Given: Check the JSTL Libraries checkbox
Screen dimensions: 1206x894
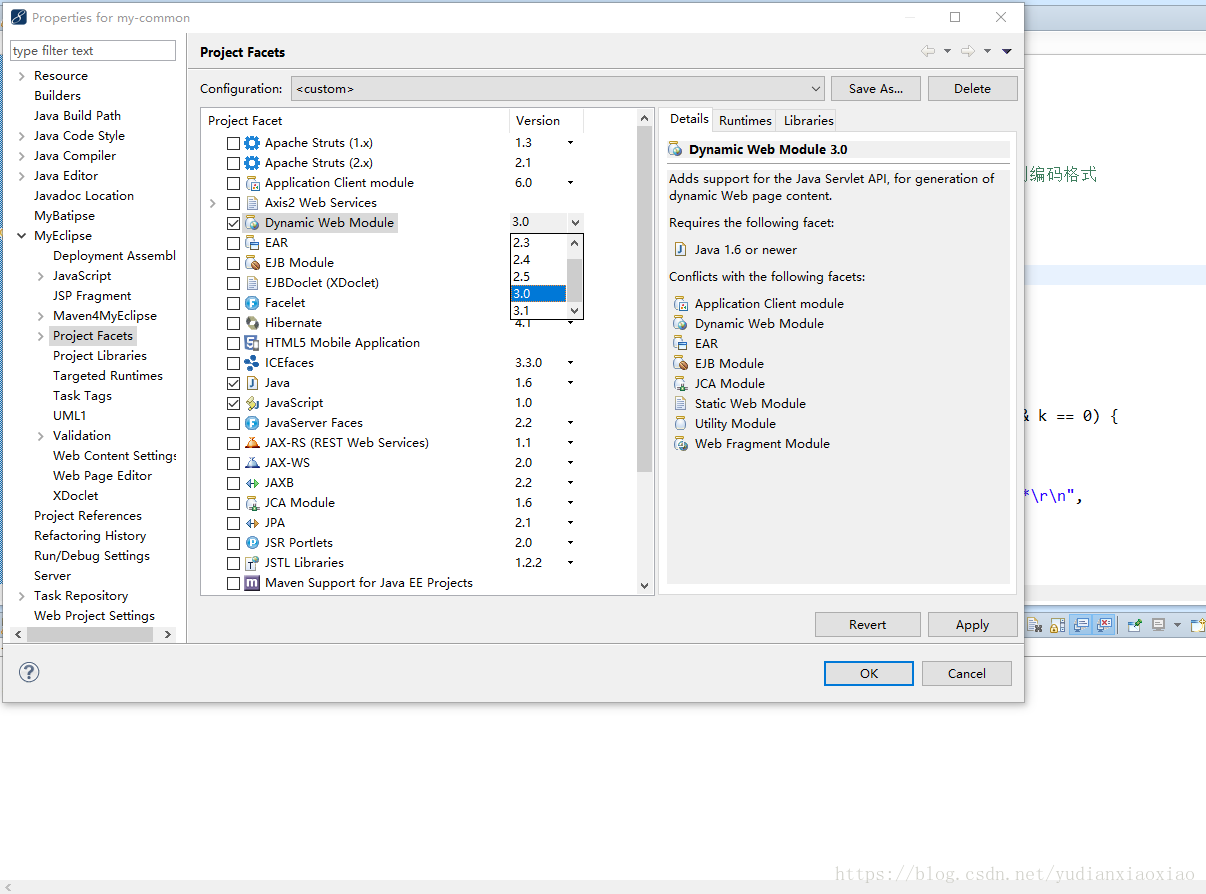Looking at the screenshot, I should (x=234, y=563).
